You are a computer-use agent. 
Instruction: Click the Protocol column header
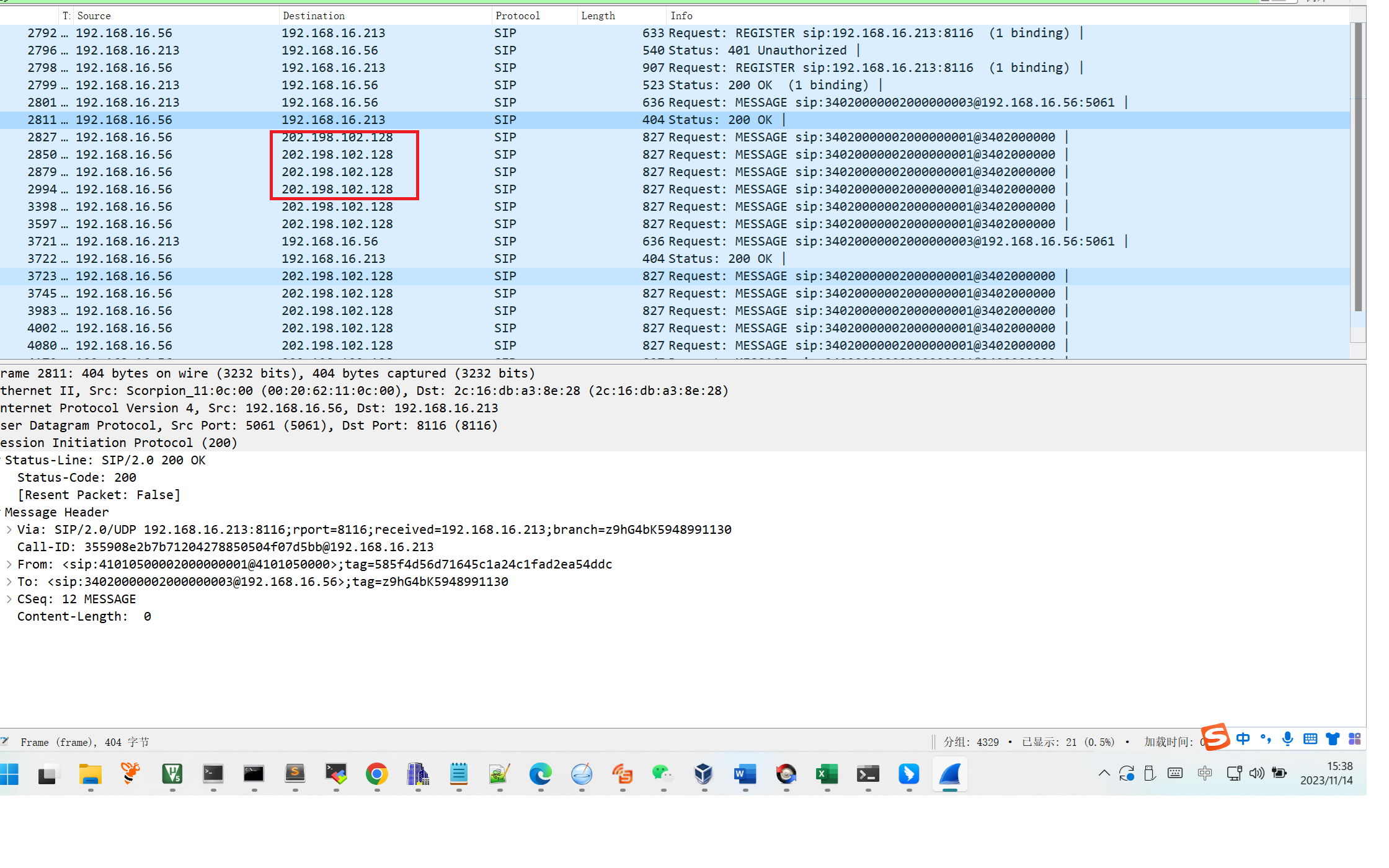tap(518, 15)
